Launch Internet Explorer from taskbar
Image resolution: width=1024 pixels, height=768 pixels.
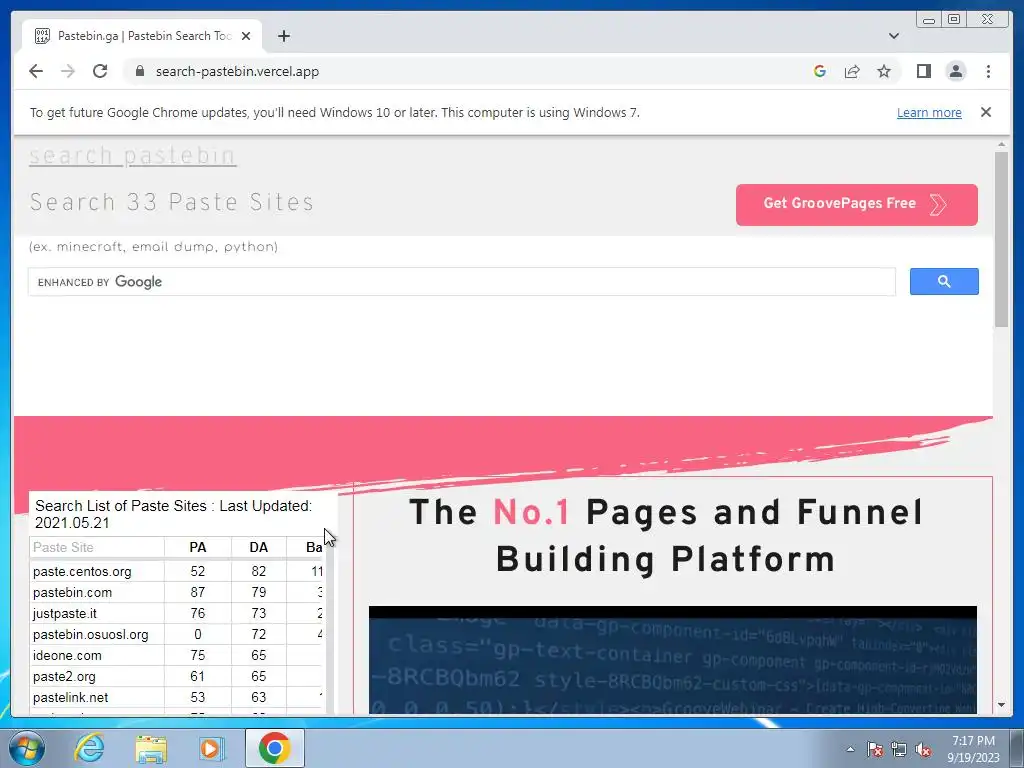click(89, 748)
